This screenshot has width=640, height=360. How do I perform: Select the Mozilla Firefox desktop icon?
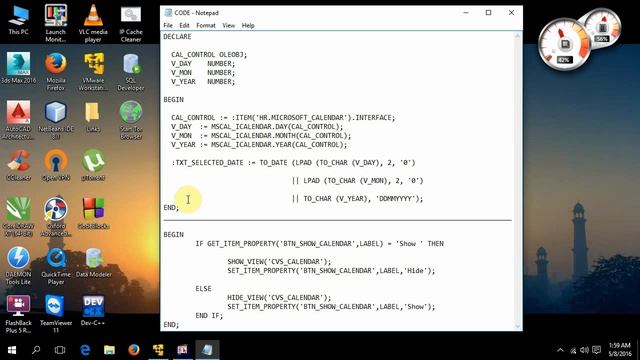pyautogui.click(x=56, y=72)
